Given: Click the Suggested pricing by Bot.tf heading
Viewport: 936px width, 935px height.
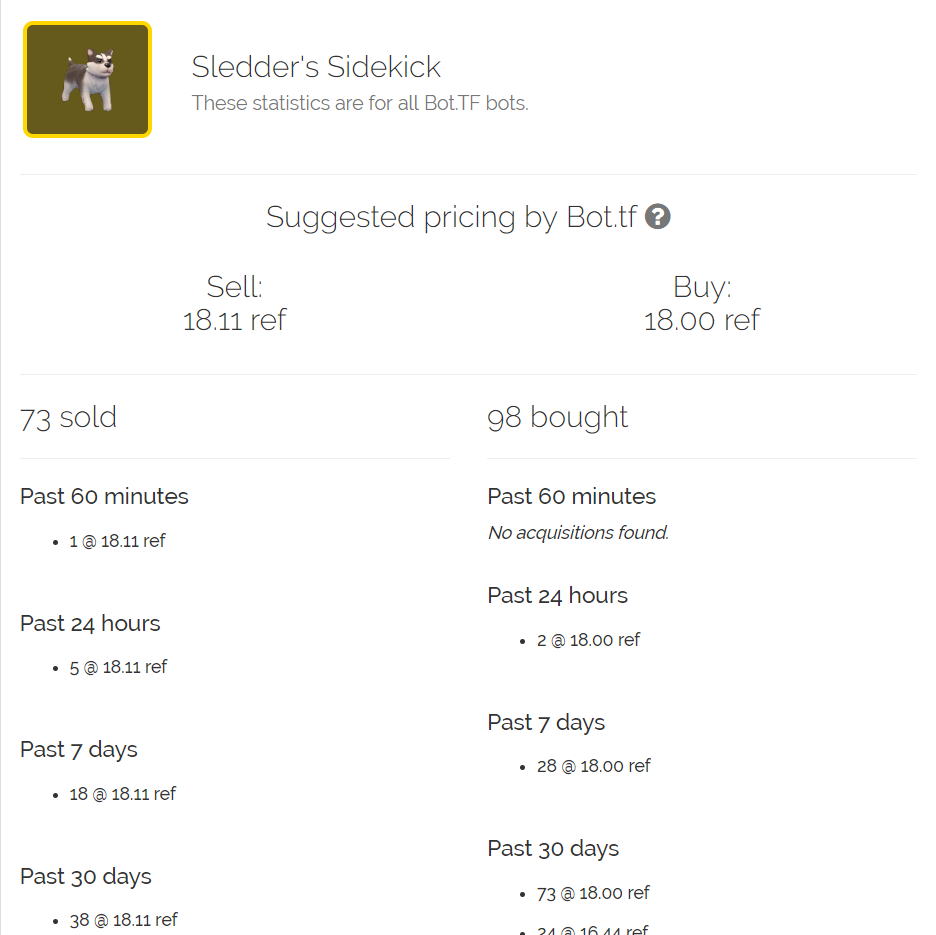Looking at the screenshot, I should pos(451,217).
